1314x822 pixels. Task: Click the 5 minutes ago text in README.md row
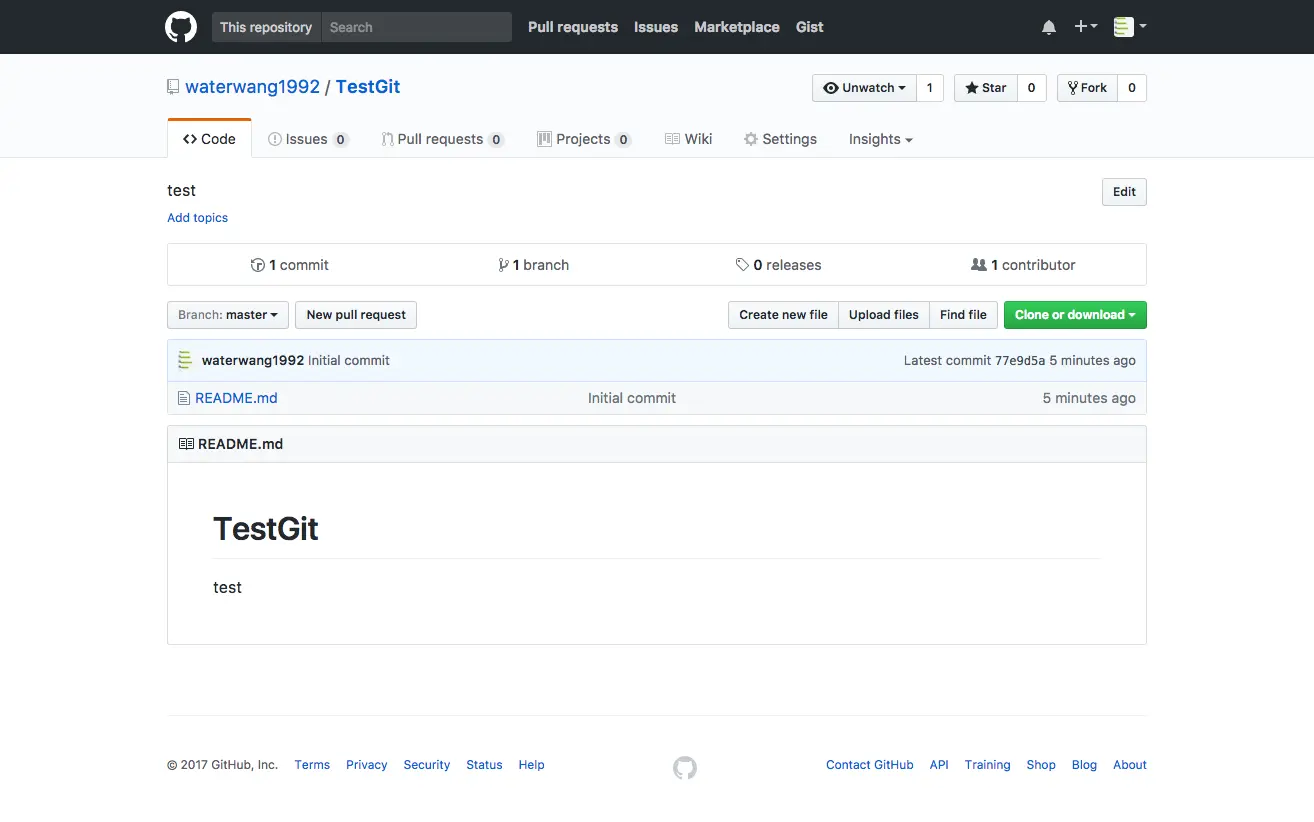[1089, 398]
